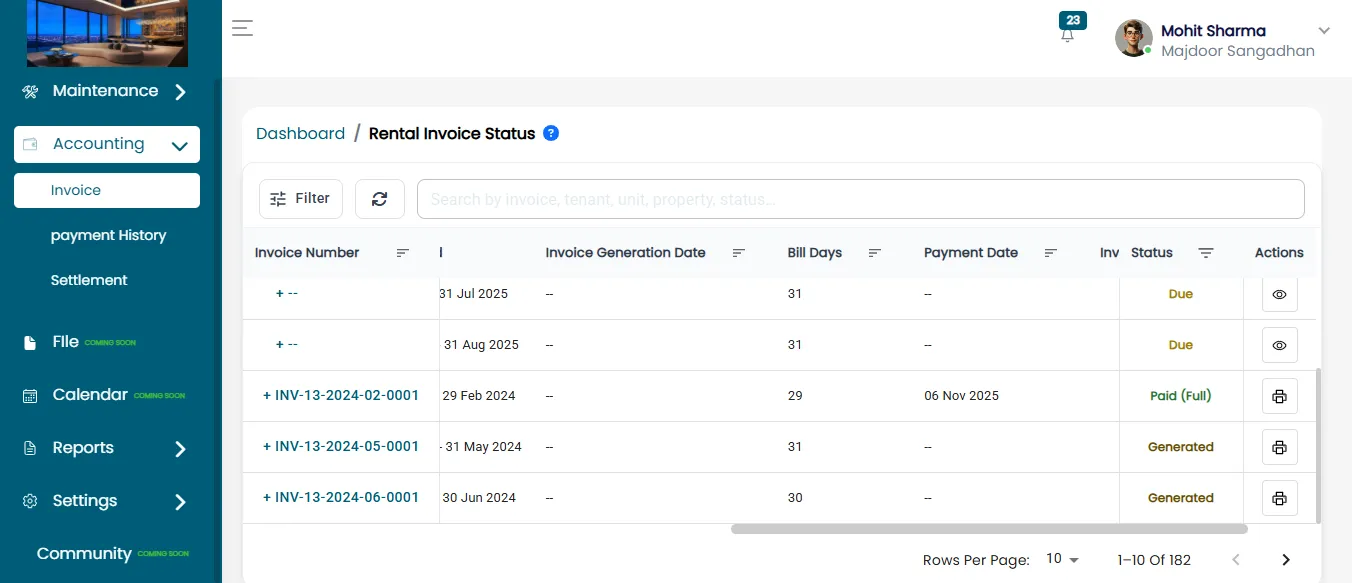The width and height of the screenshot is (1352, 583).
Task: Click the property logo thumbnail
Action: [107, 33]
